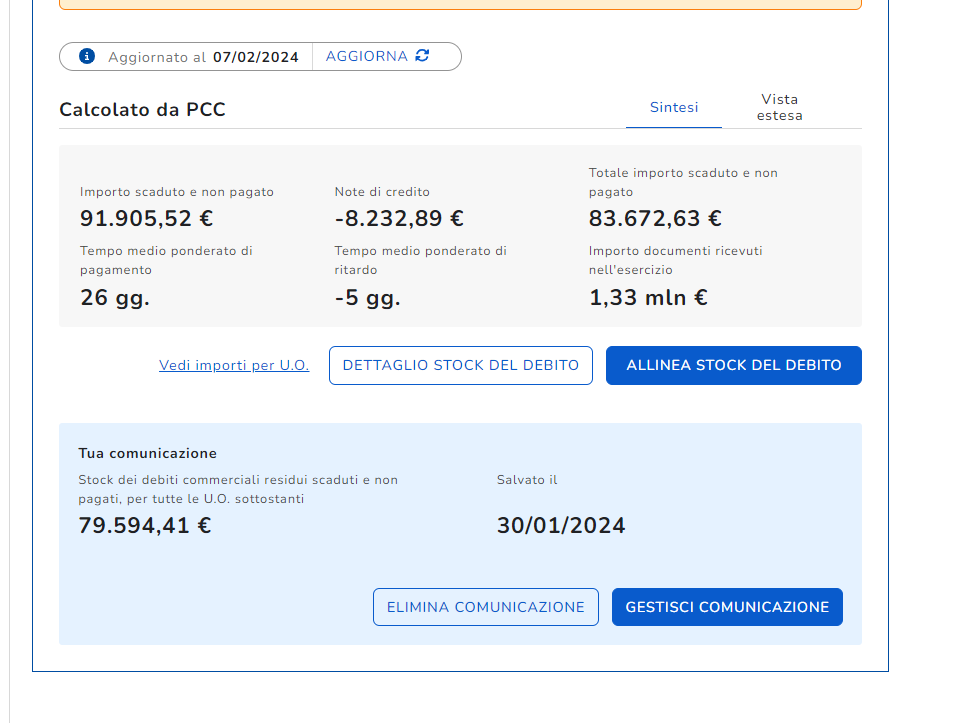The image size is (977, 723).
Task: Click GESTISCI COMUNICAZIONE button
Action: 727,607
